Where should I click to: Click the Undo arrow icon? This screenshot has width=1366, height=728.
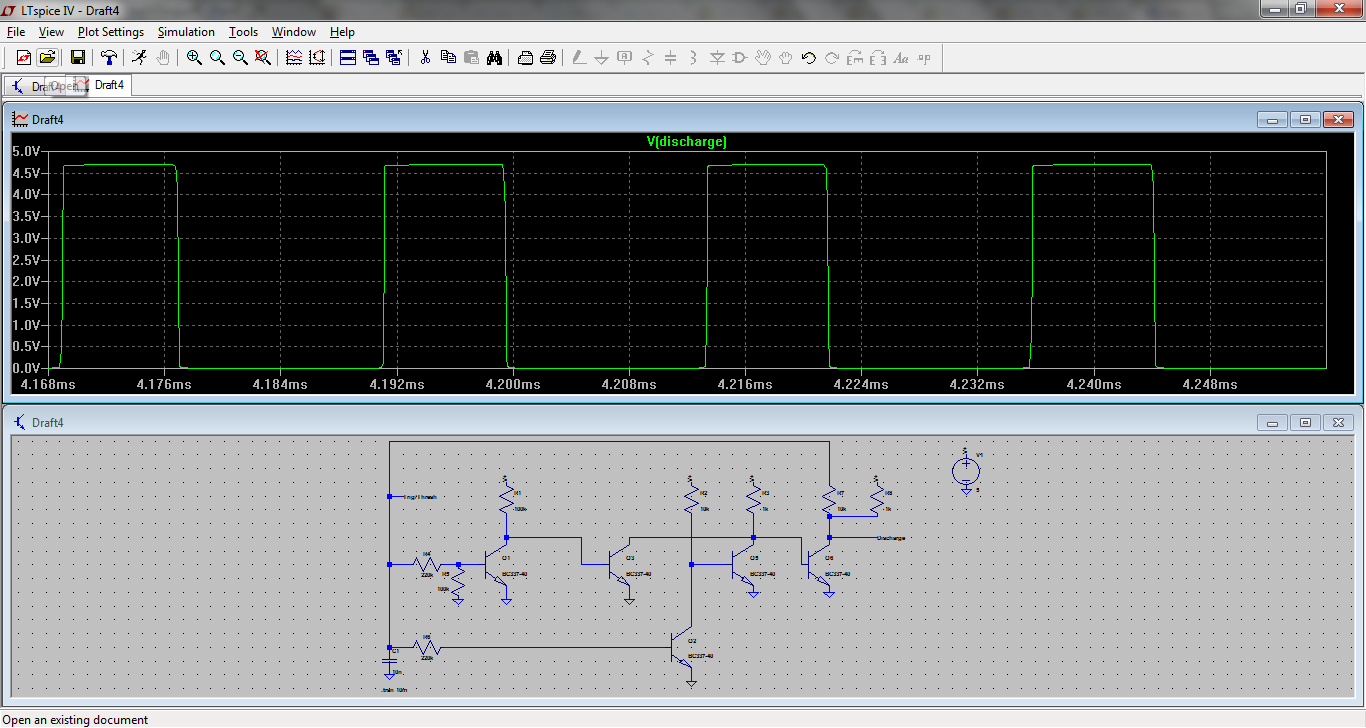pyautogui.click(x=809, y=58)
